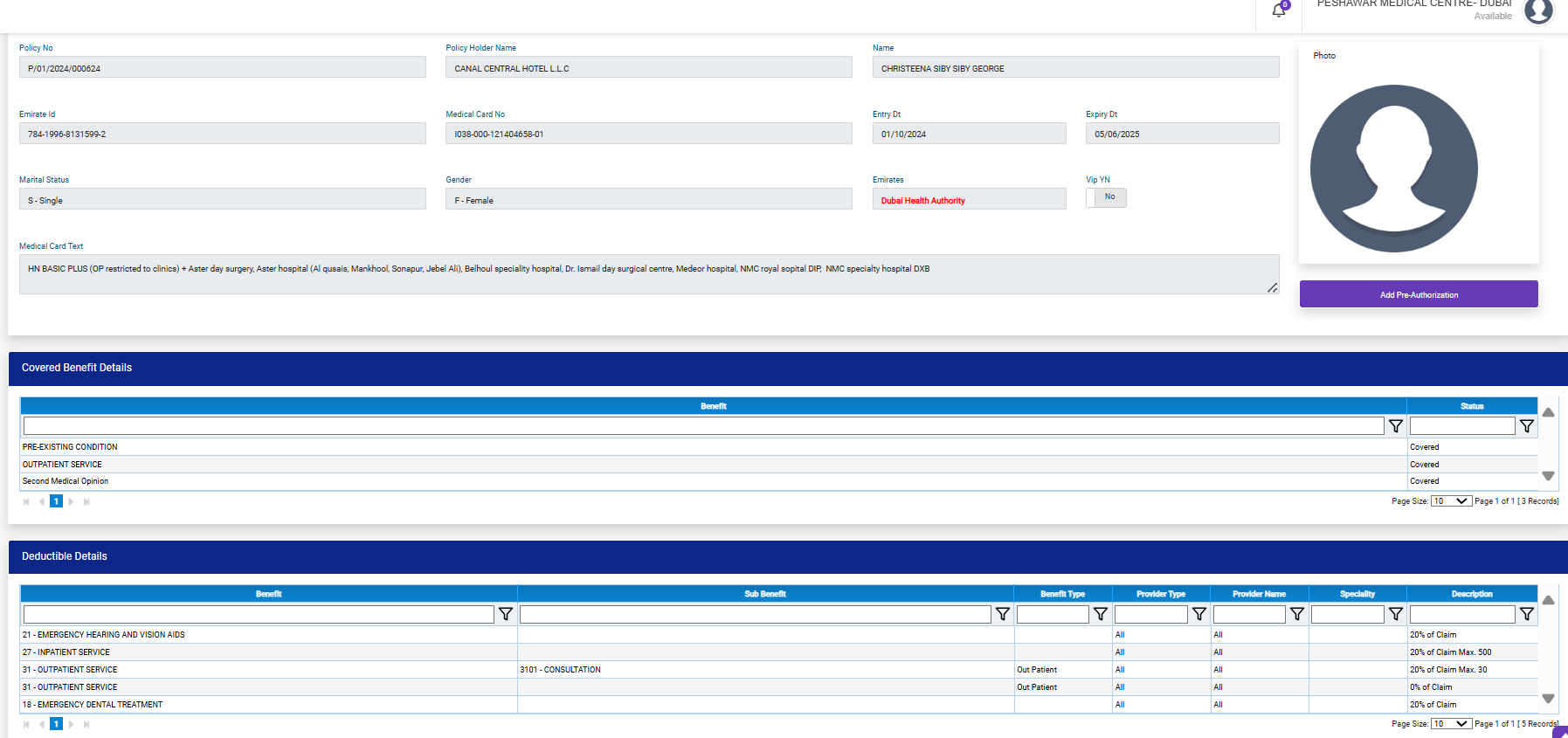Click filter icon for Sub Benefit column

tap(1002, 614)
